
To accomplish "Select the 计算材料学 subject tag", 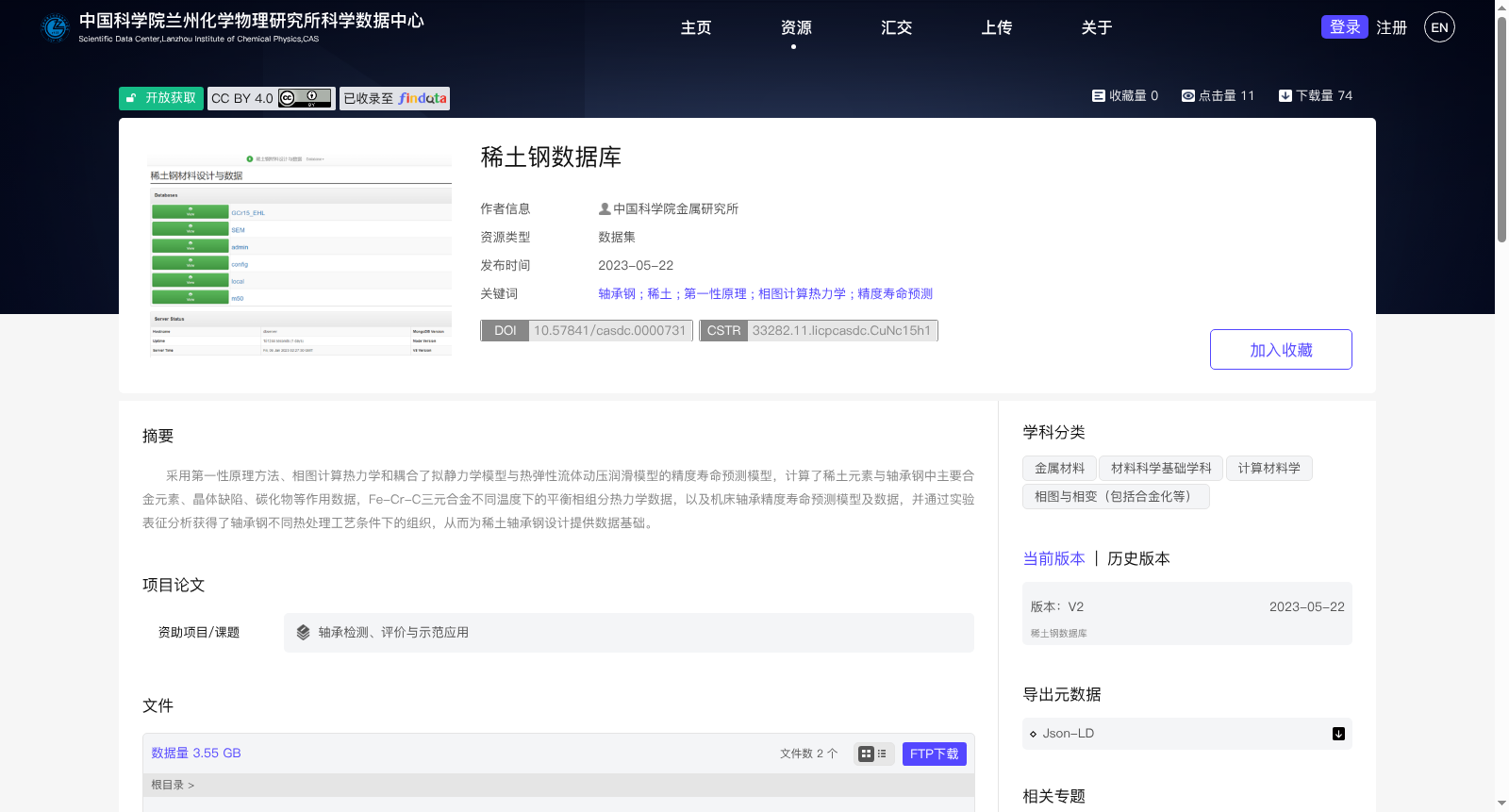I will coord(1269,468).
